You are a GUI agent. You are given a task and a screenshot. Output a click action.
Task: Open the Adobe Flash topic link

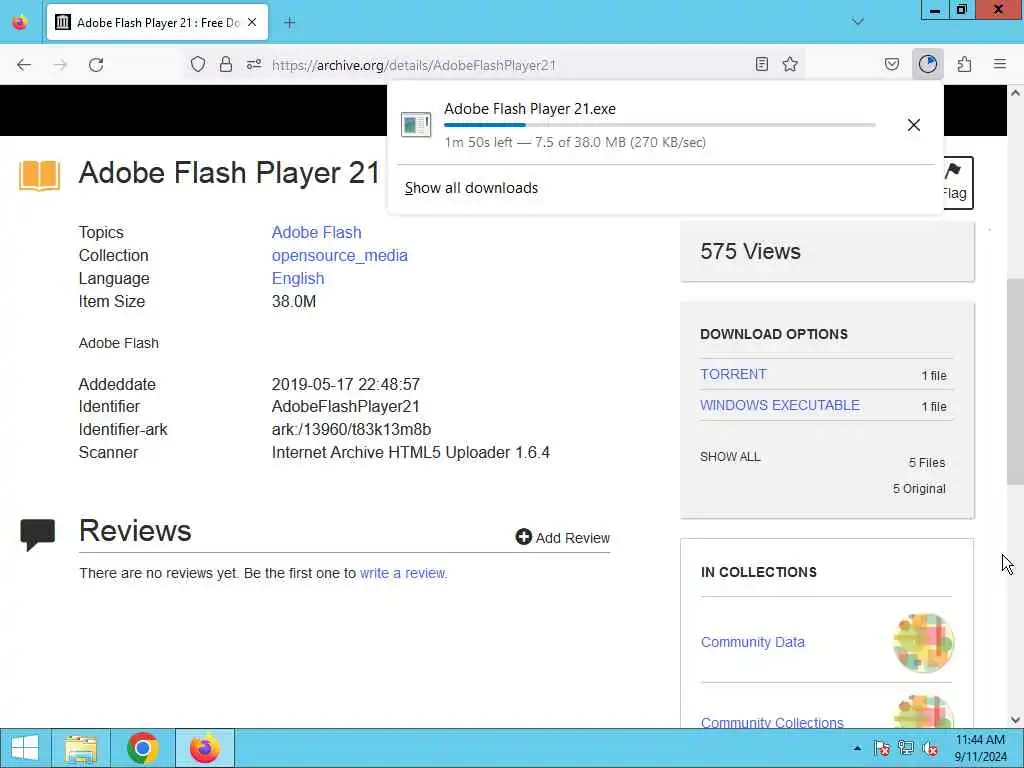(x=317, y=232)
